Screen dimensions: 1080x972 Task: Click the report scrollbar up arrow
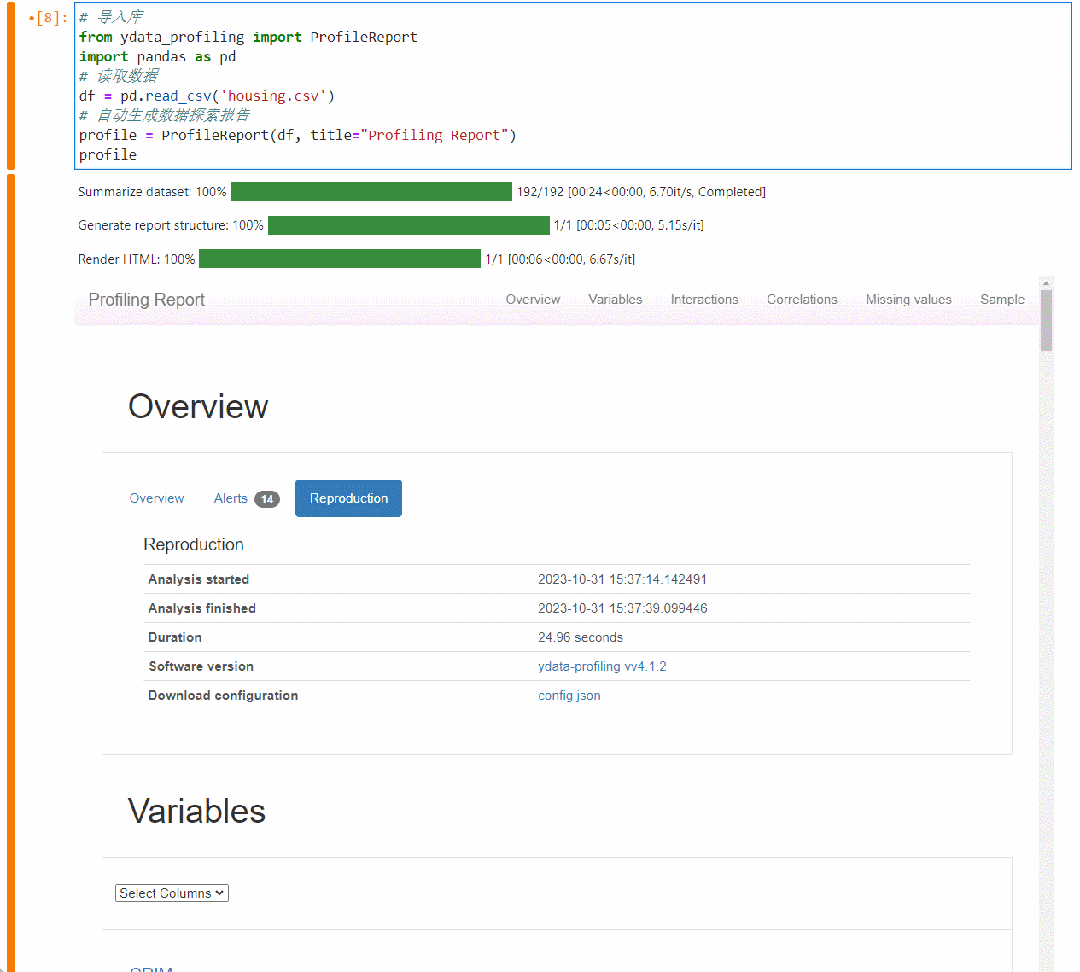1046,282
